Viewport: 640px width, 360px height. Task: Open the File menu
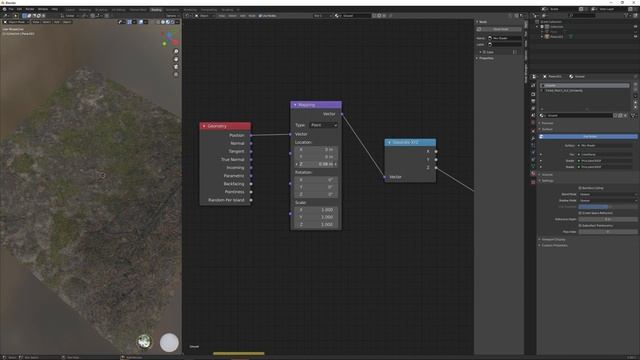point(11,9)
